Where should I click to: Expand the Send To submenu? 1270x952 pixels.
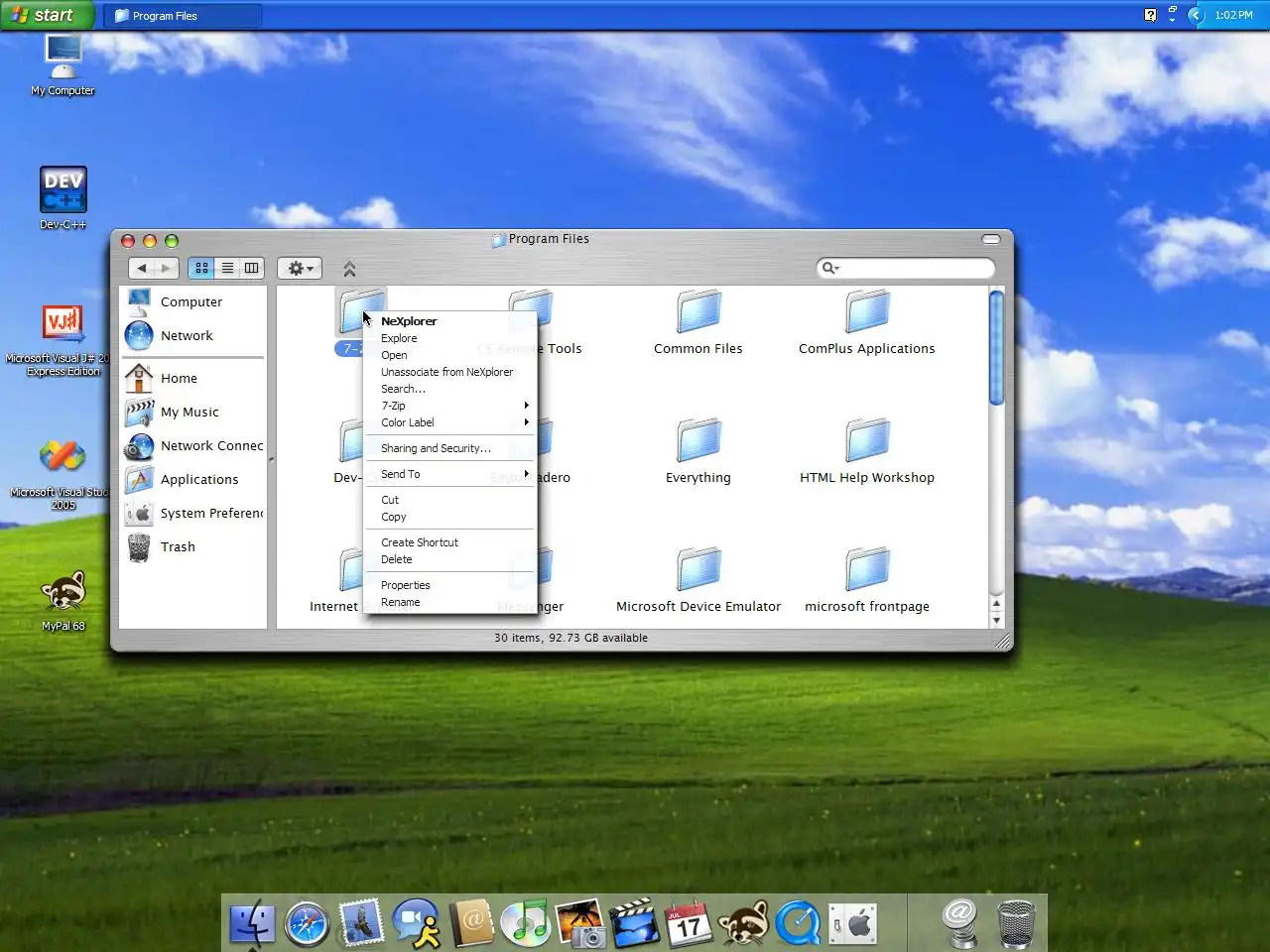click(x=451, y=474)
